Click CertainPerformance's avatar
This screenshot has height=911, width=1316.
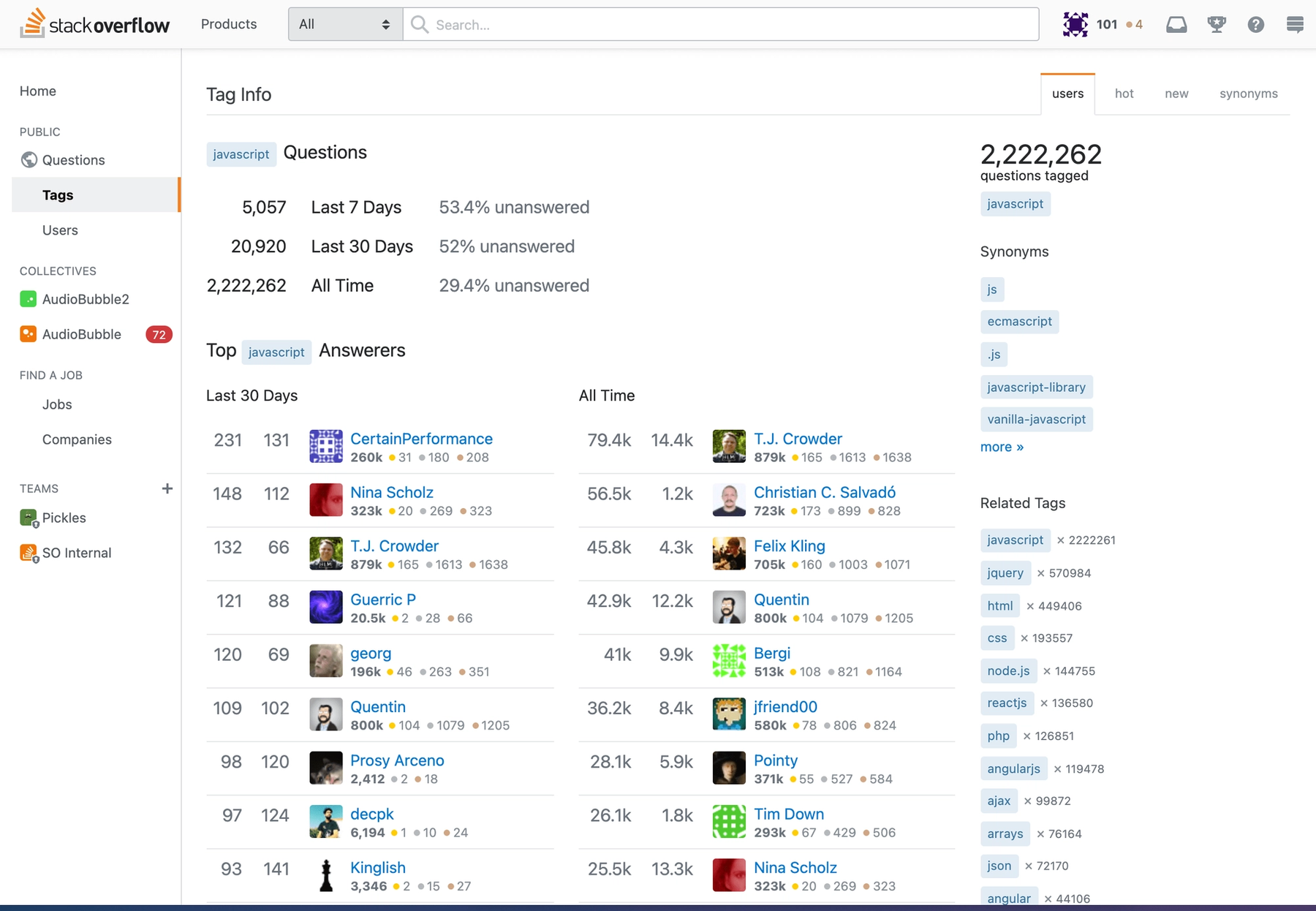[326, 446]
